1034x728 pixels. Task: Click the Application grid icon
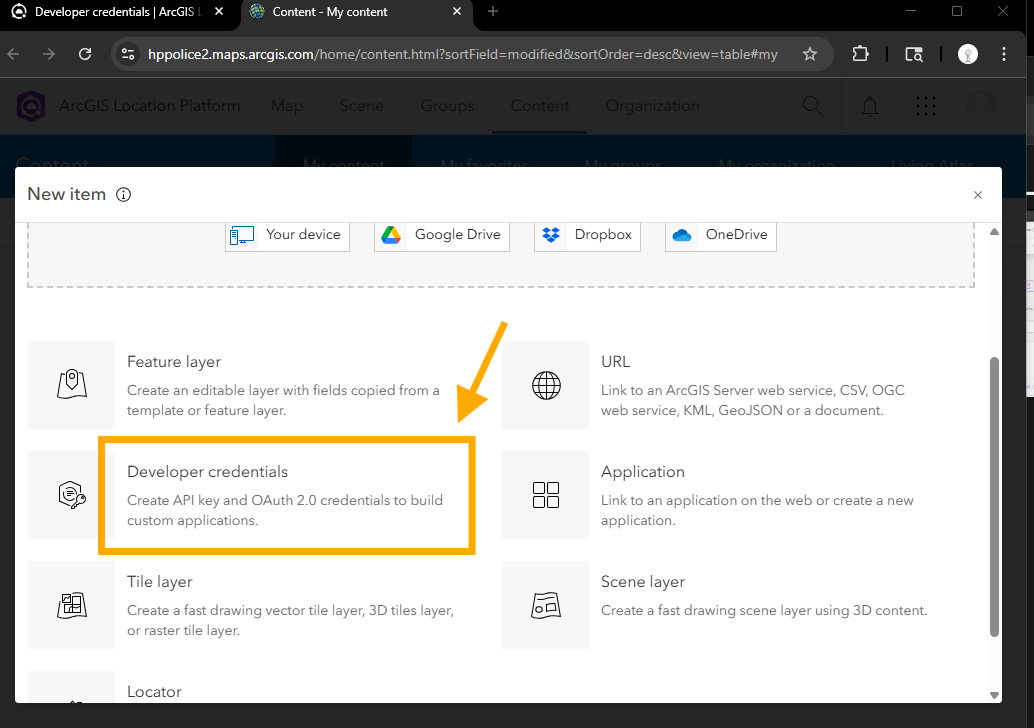[x=546, y=495]
